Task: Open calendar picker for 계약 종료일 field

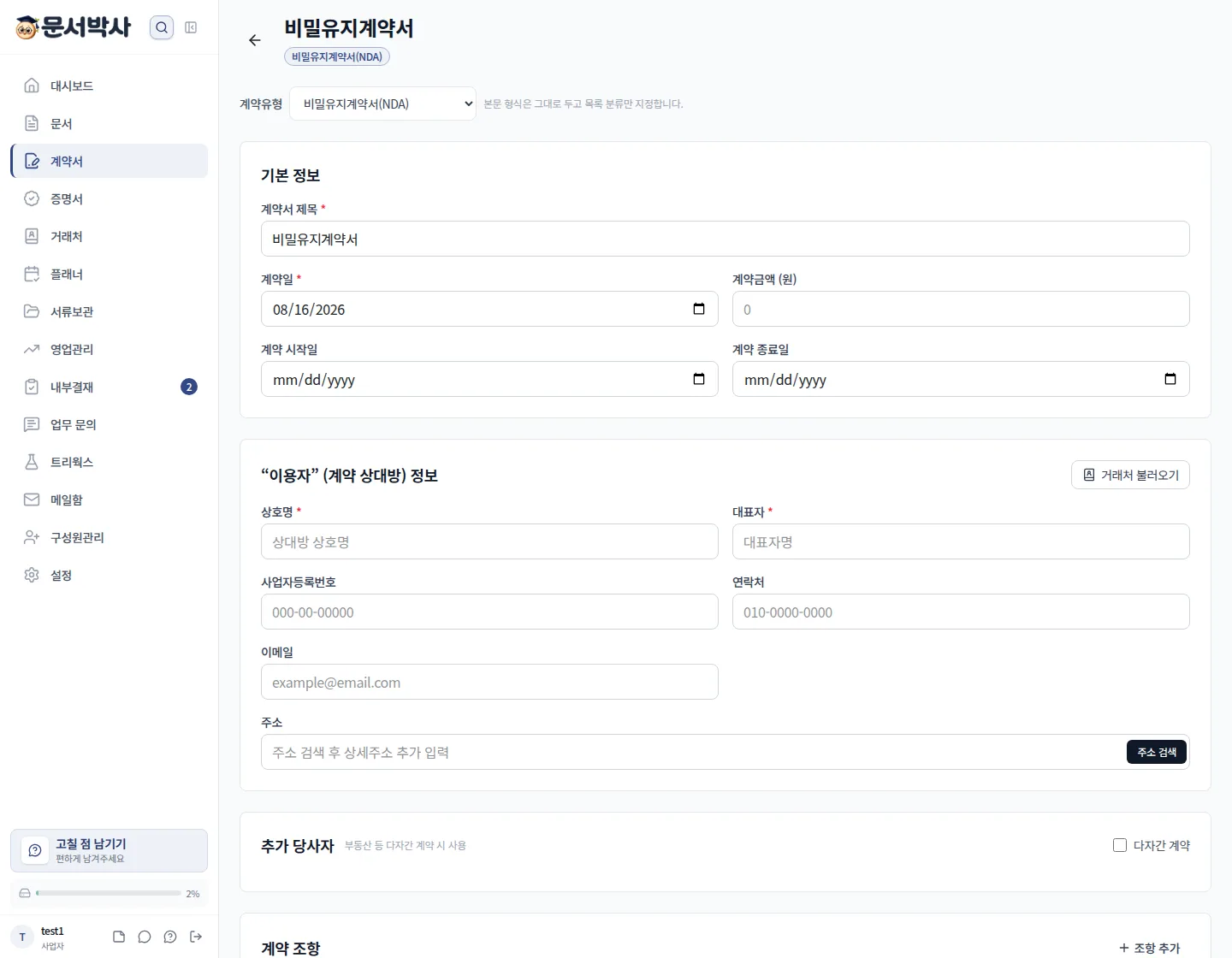Action: pos(1170,379)
